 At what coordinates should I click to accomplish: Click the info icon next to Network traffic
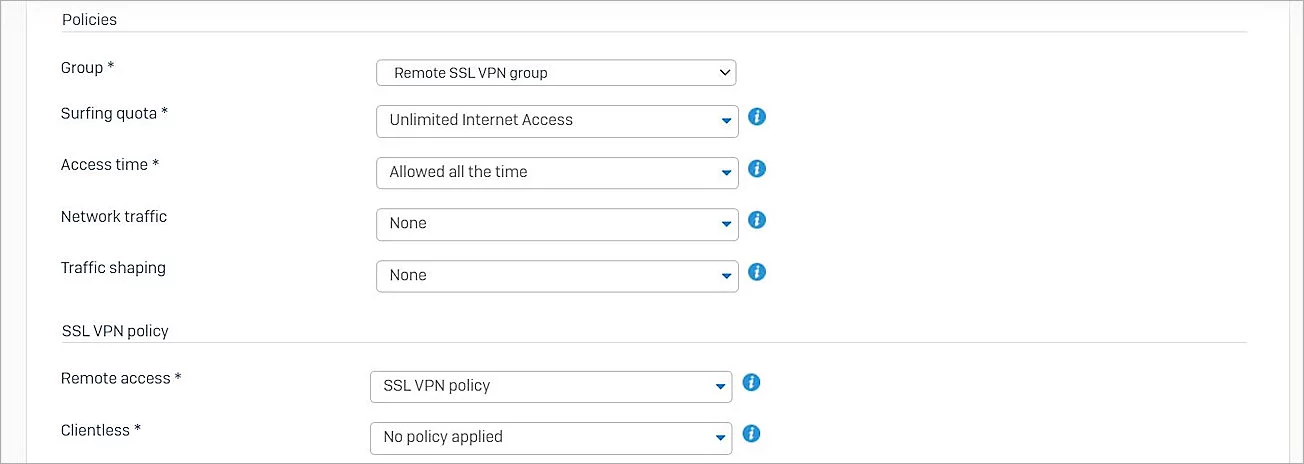pyautogui.click(x=757, y=220)
